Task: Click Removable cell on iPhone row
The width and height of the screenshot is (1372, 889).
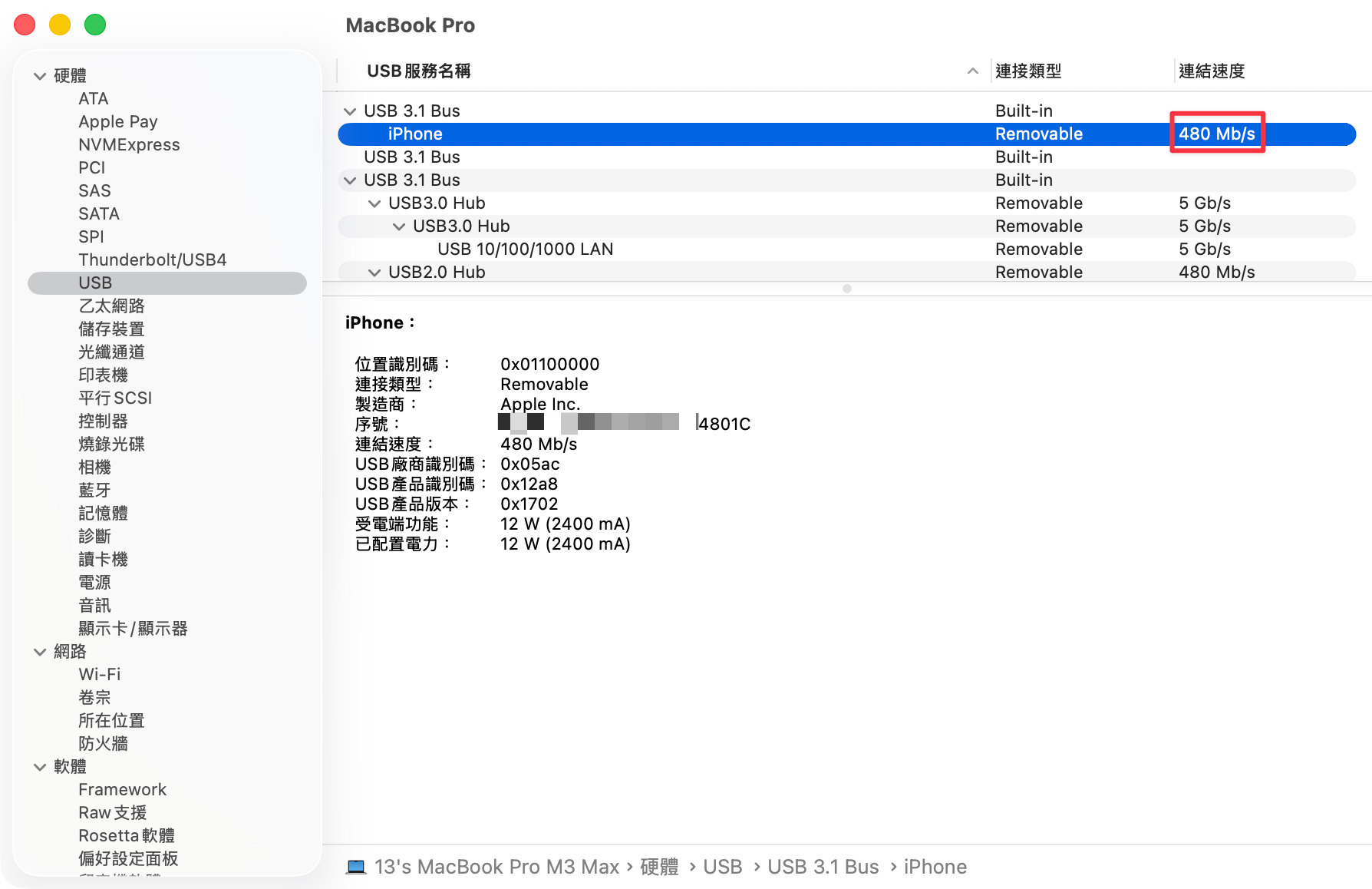Action: pos(1039,134)
